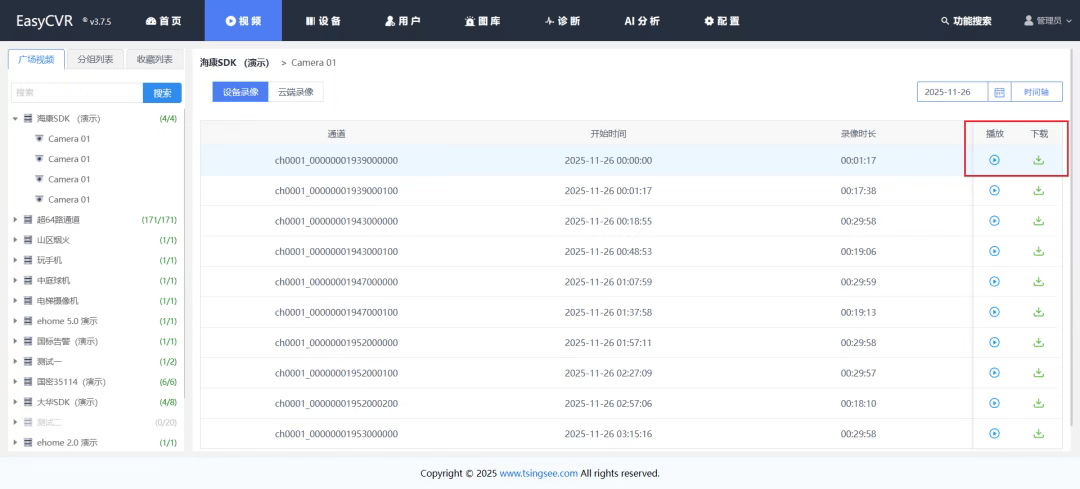Download the recording starting at 00:48:53
Screen dimensions: 1080x489
[x=1038, y=252]
